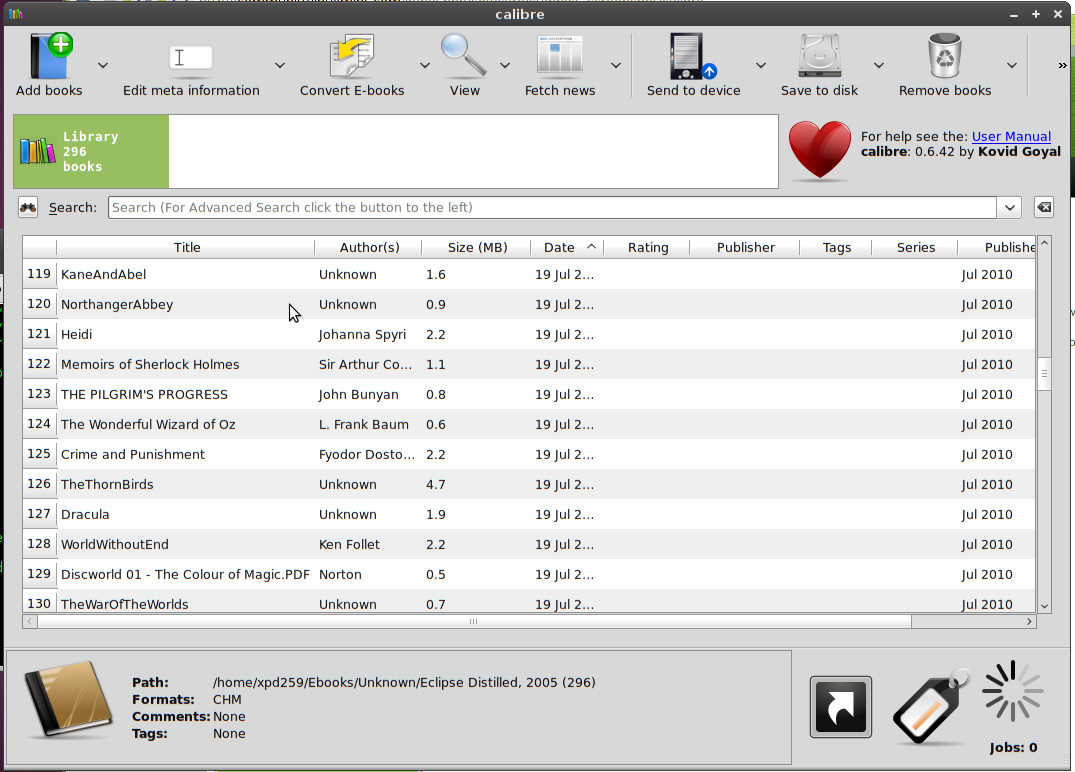Open the View magnifier tool
This screenshot has width=1075, height=772.
(x=464, y=57)
